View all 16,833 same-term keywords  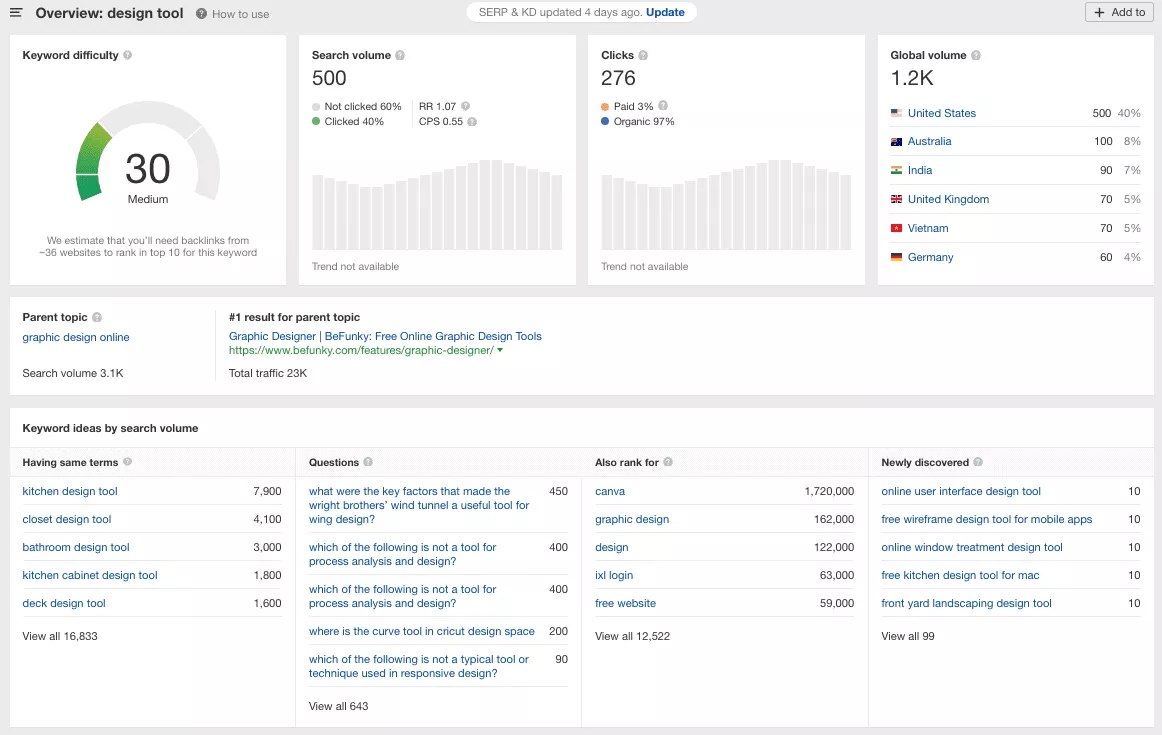pyautogui.click(x=60, y=636)
